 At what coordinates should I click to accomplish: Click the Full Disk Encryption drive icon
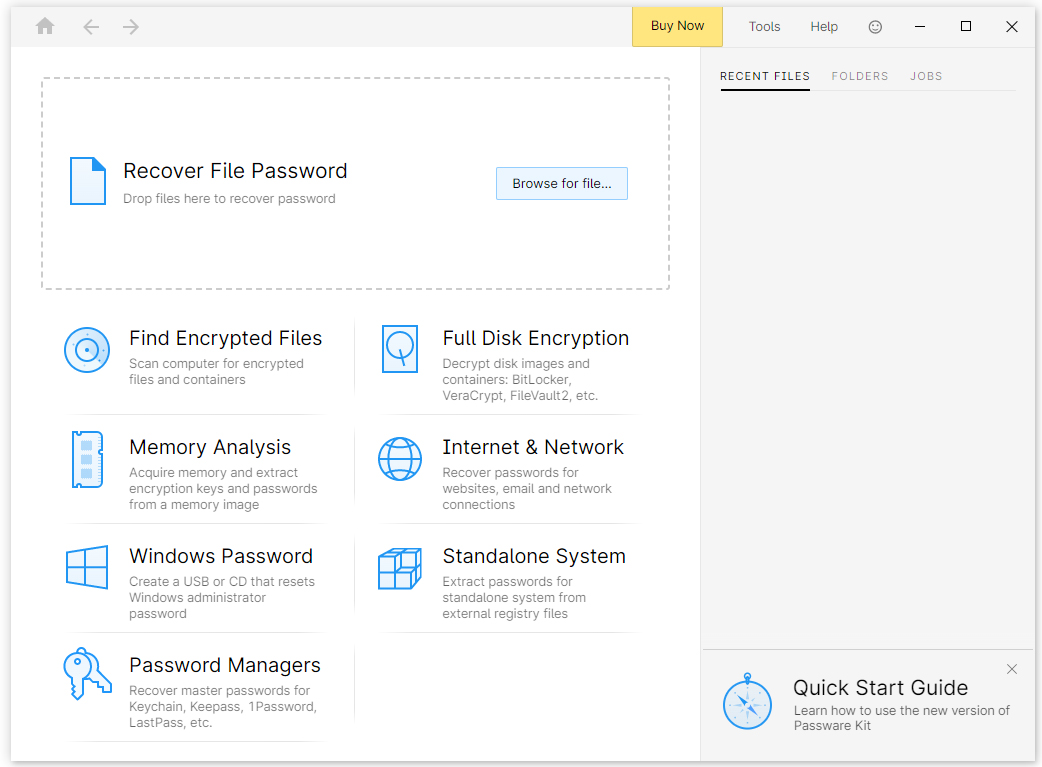tap(400, 349)
